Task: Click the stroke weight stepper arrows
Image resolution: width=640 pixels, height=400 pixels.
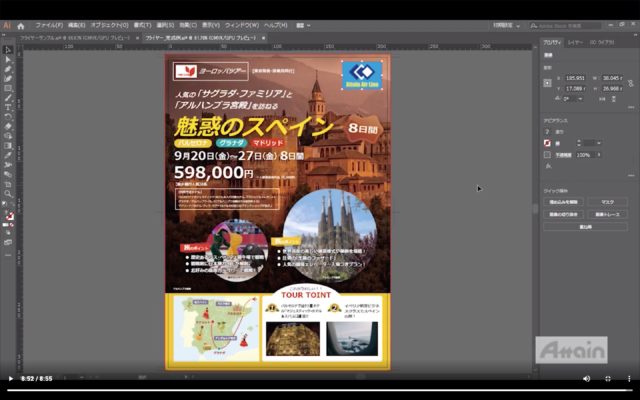Action: (578, 143)
